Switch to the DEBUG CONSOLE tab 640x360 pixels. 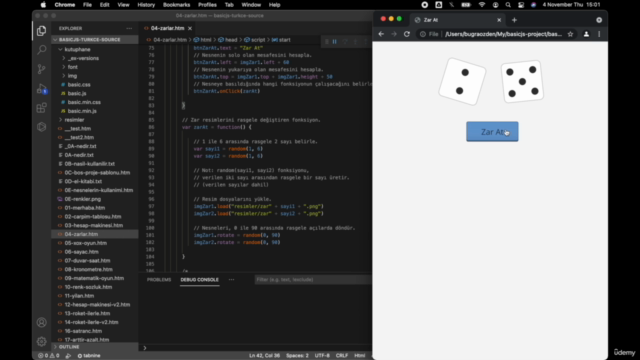click(x=200, y=280)
